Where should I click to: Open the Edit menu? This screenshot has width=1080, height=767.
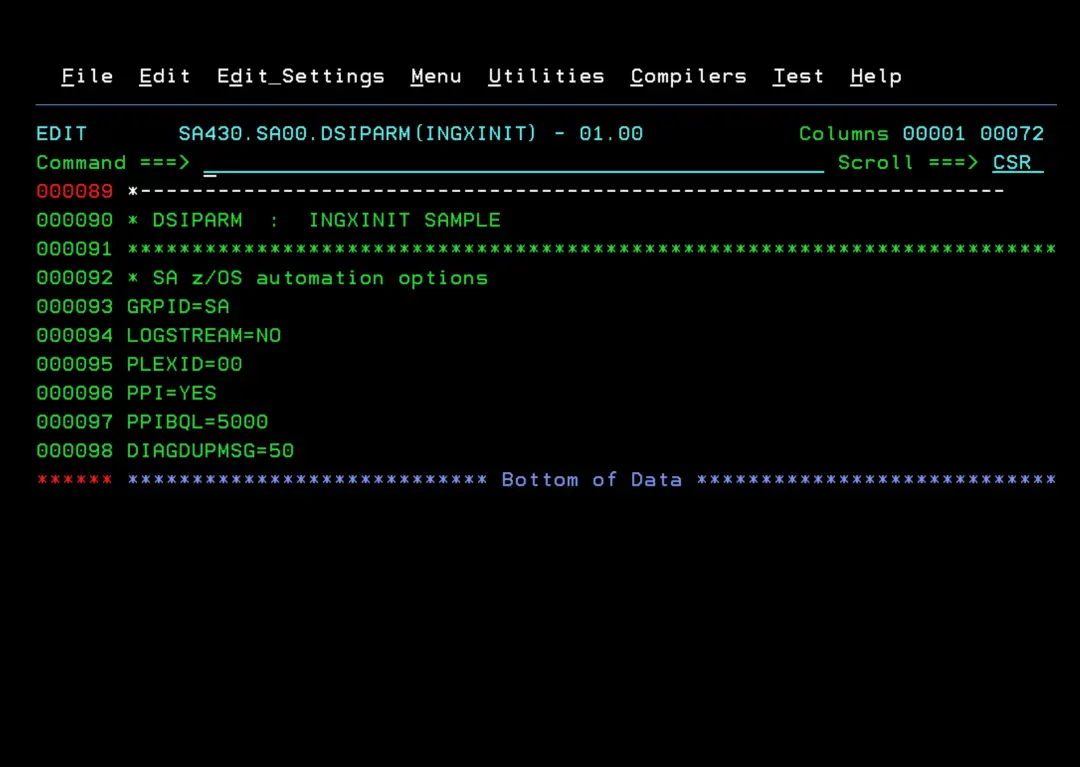click(165, 76)
